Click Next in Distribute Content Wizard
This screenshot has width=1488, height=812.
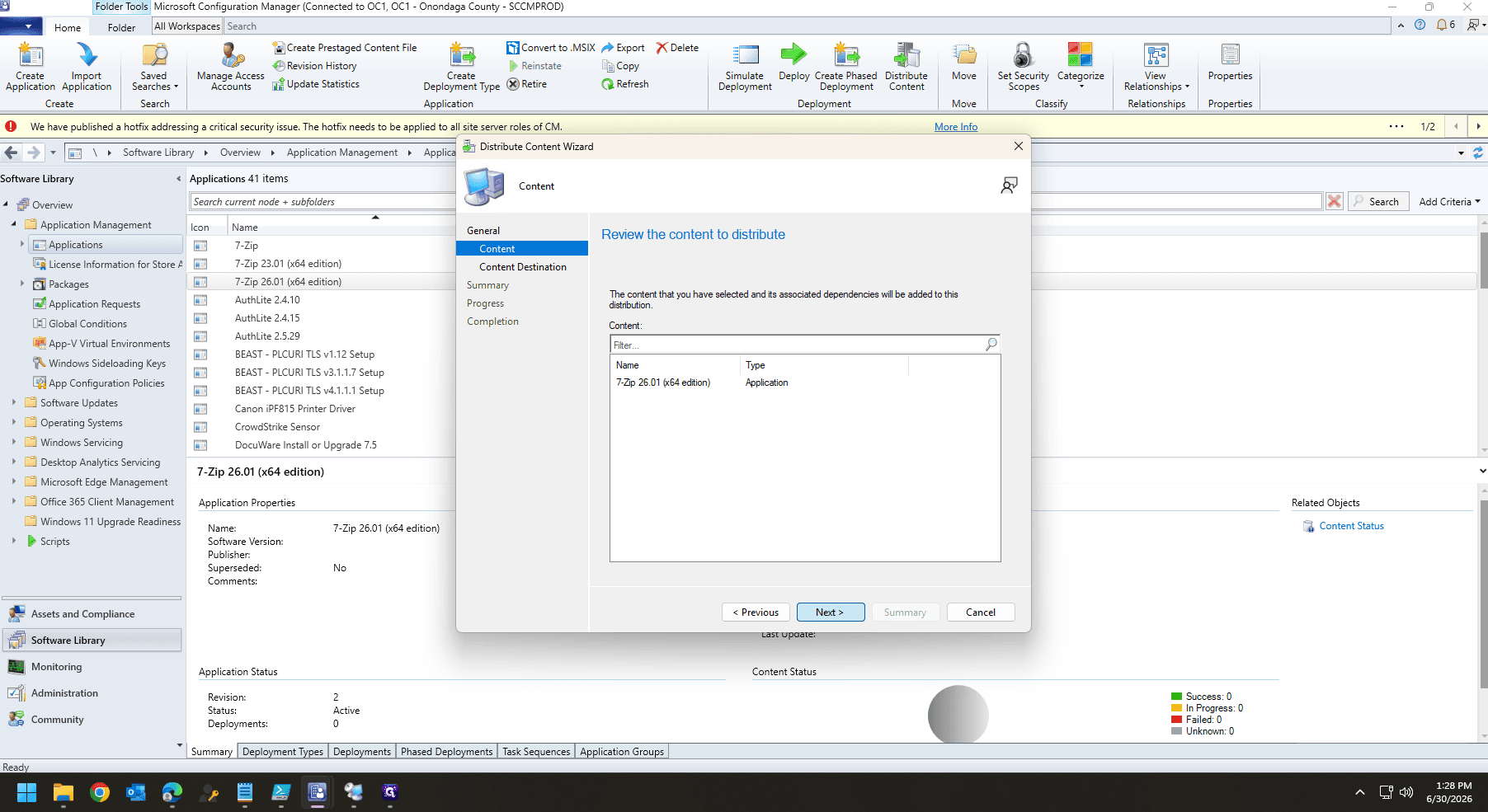tap(830, 612)
